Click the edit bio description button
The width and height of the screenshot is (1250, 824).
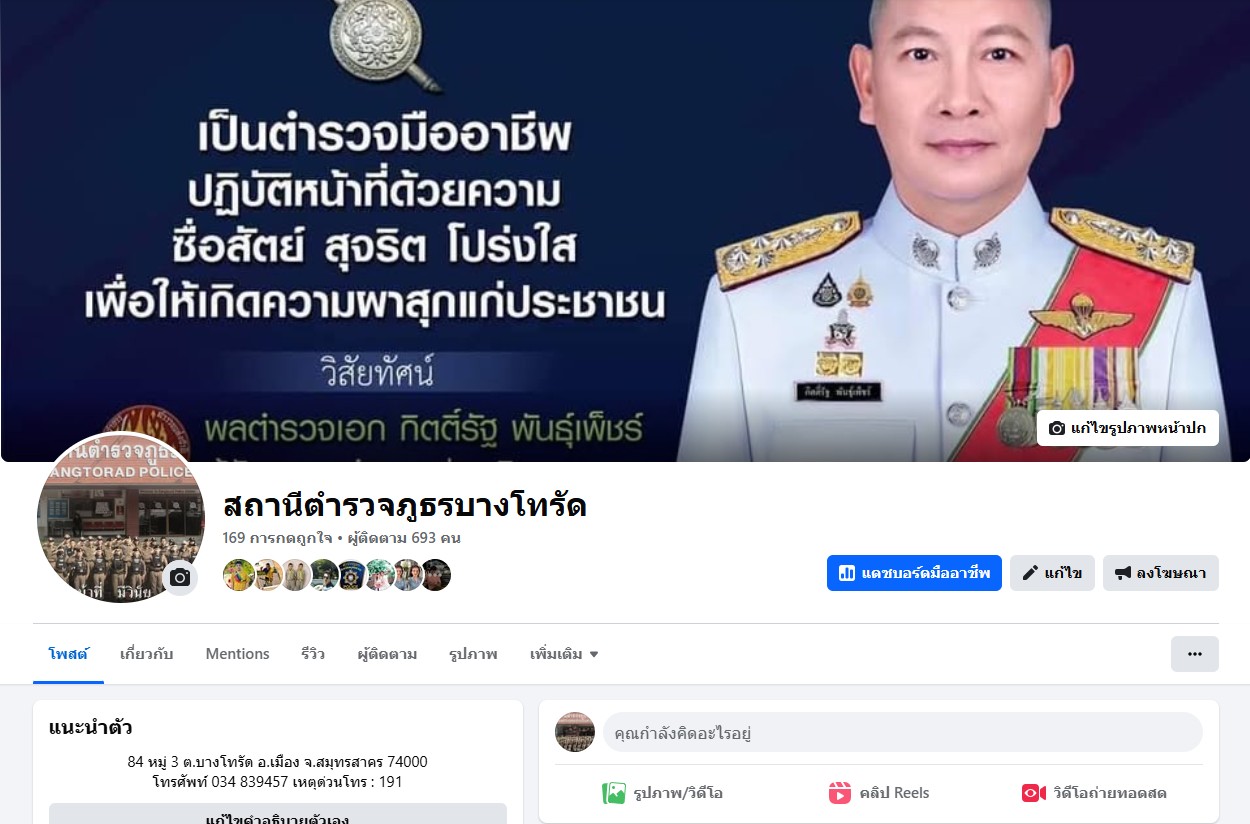278,815
